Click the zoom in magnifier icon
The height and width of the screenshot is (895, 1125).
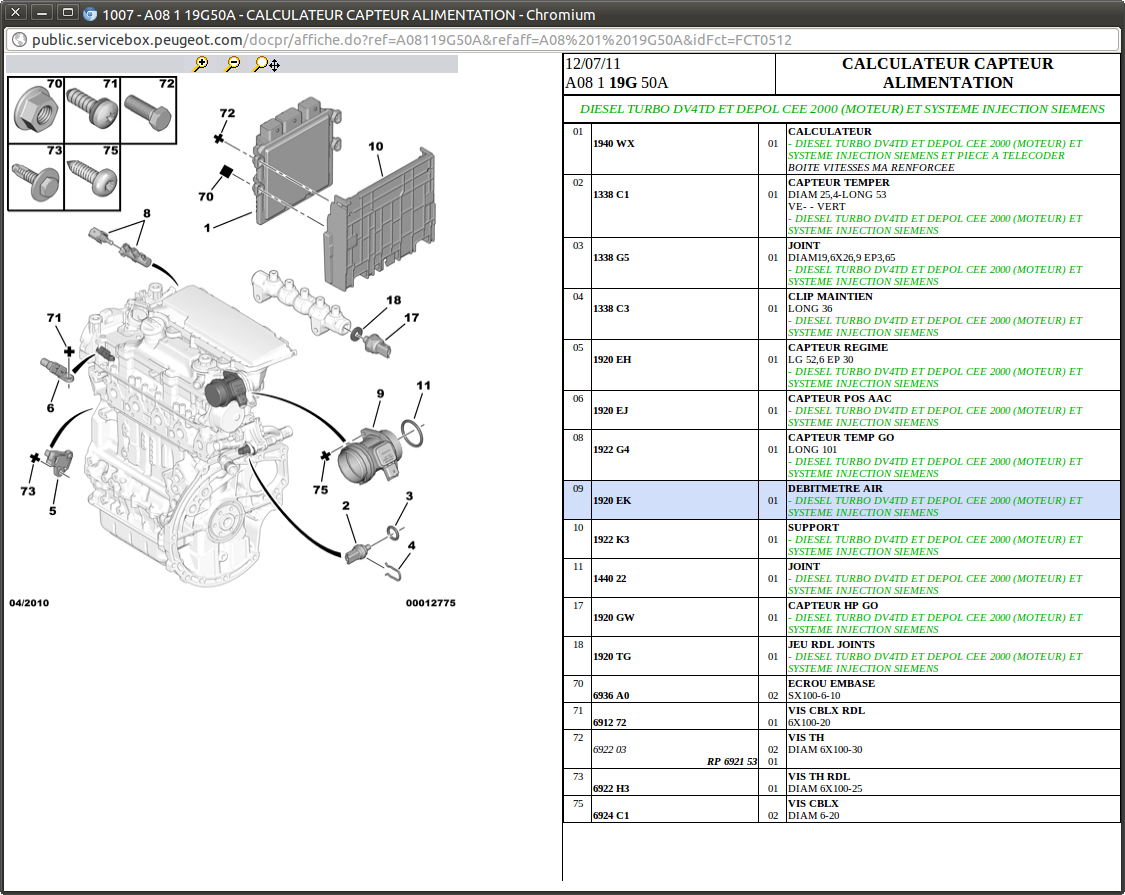point(202,64)
